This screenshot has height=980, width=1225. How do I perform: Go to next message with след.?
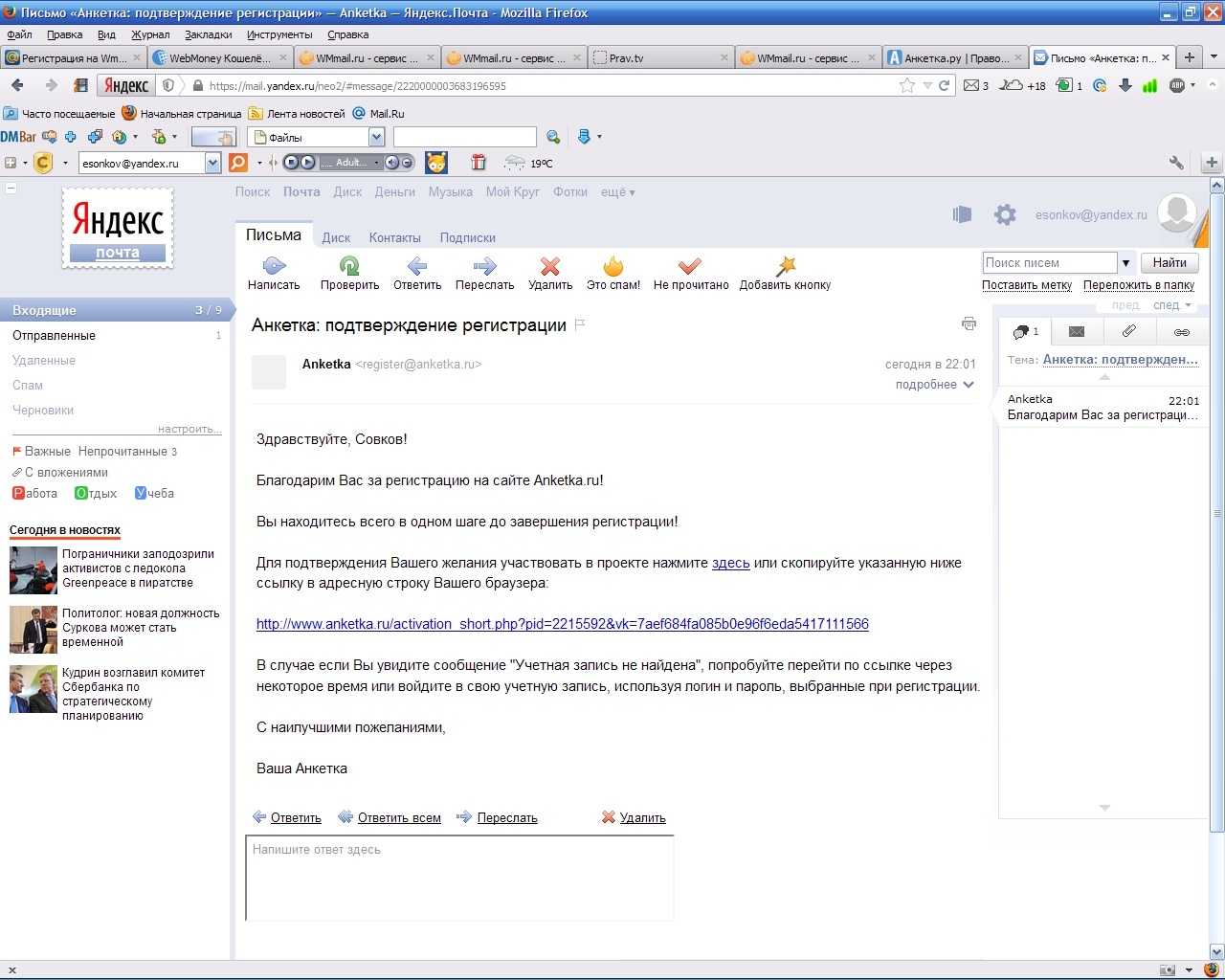1172,305
